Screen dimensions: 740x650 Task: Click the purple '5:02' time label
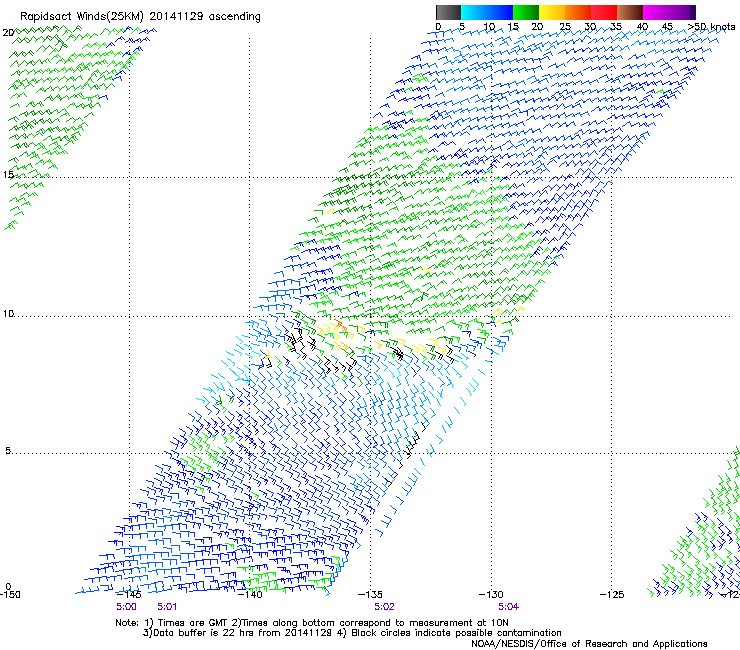[x=384, y=607]
